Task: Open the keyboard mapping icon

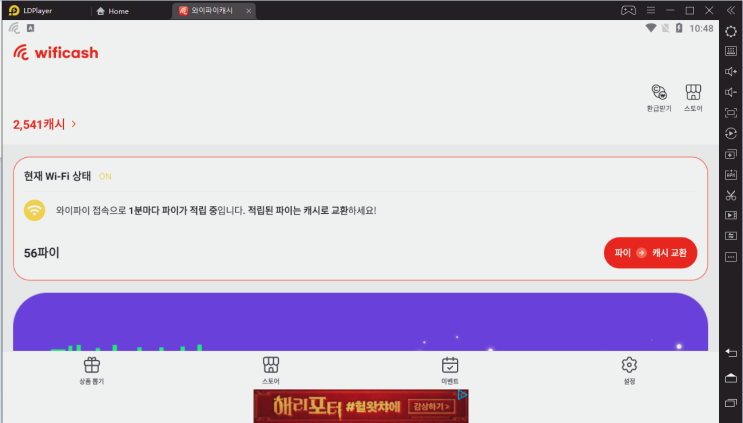Action: click(731, 51)
